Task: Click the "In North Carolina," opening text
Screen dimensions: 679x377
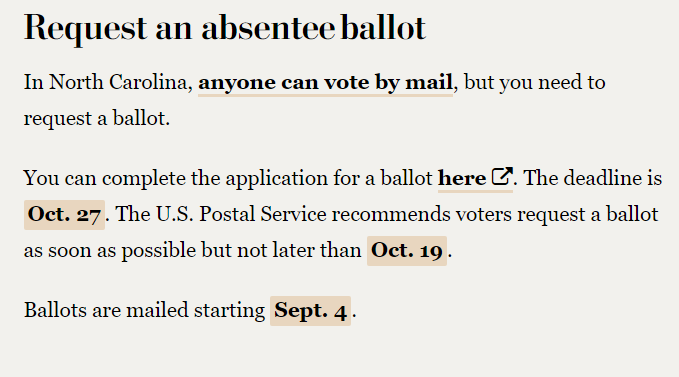Action: (108, 82)
